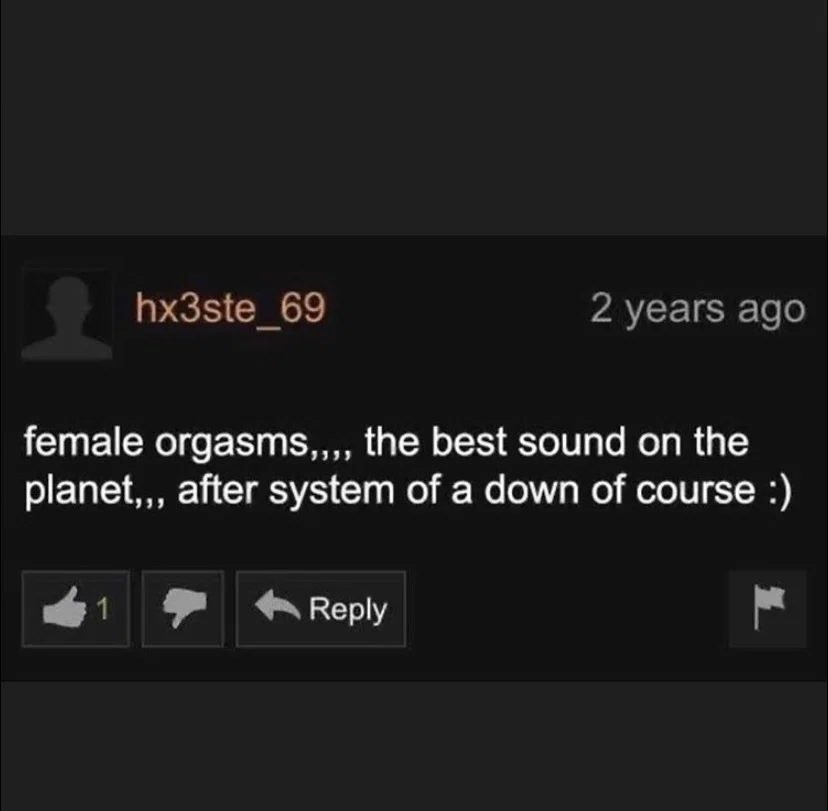
Task: Click the blank space between Reply and the flag
Action: (567, 608)
